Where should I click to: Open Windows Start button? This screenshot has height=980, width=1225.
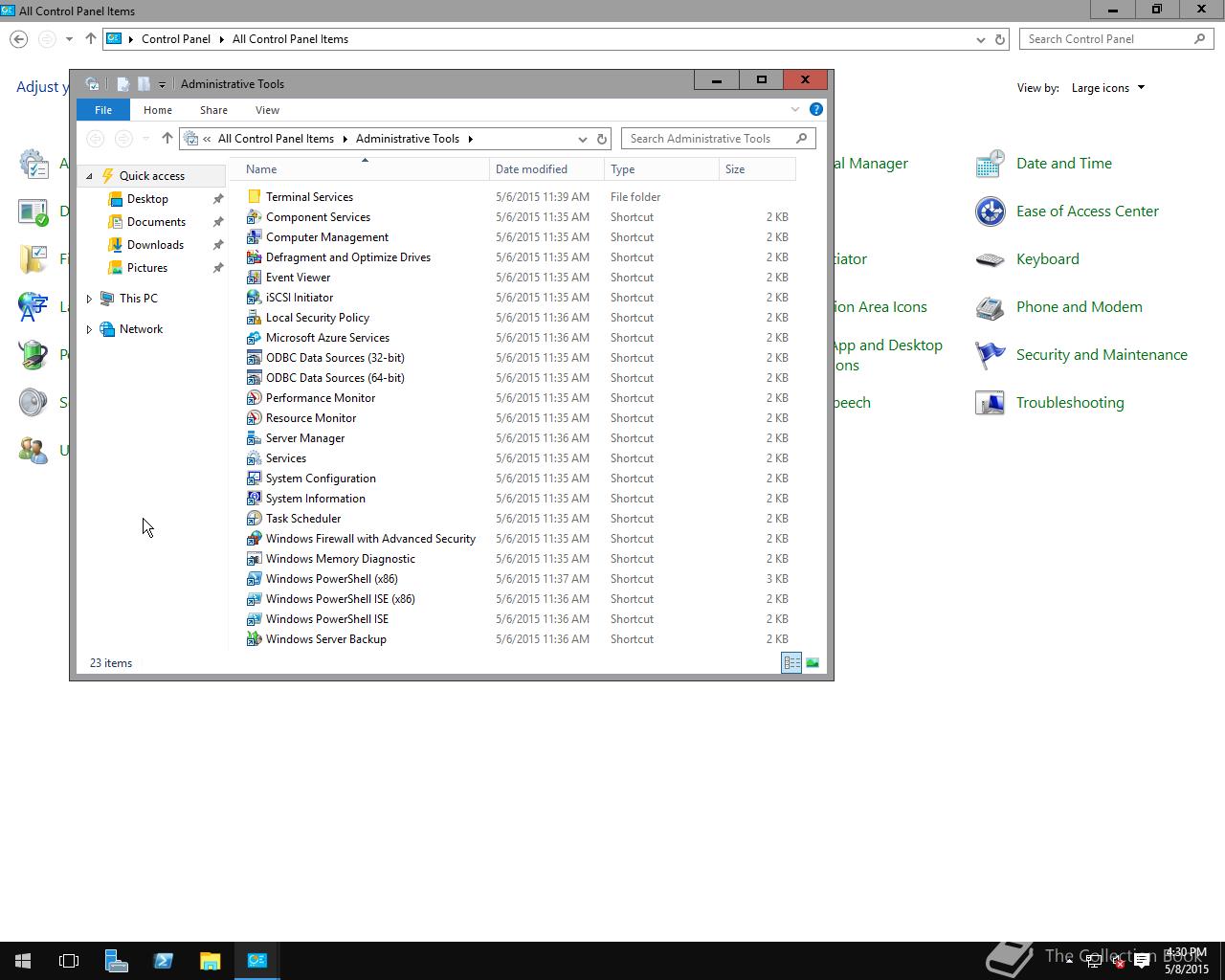pyautogui.click(x=23, y=961)
